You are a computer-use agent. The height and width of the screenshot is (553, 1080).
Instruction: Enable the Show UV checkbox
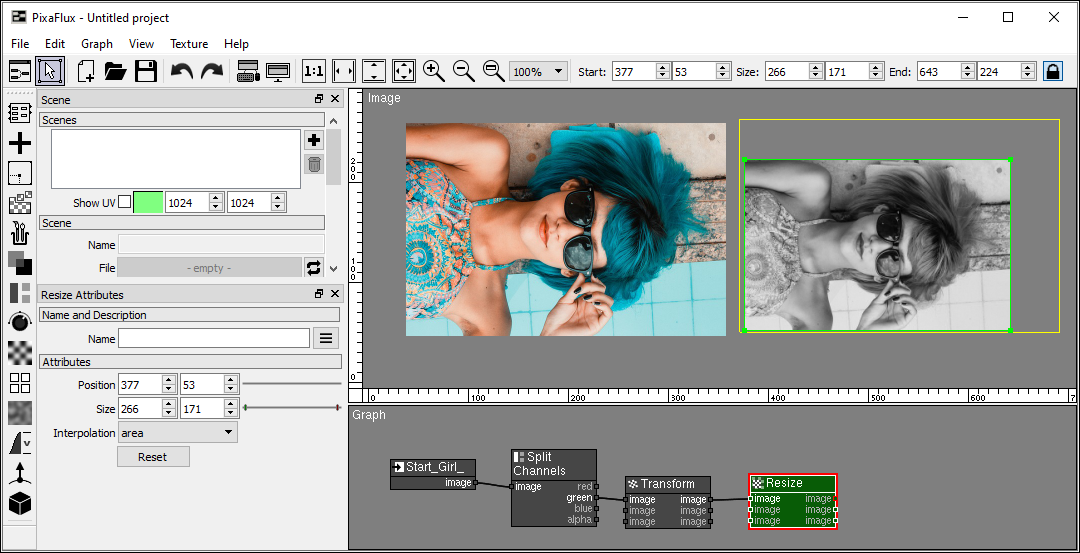124,202
